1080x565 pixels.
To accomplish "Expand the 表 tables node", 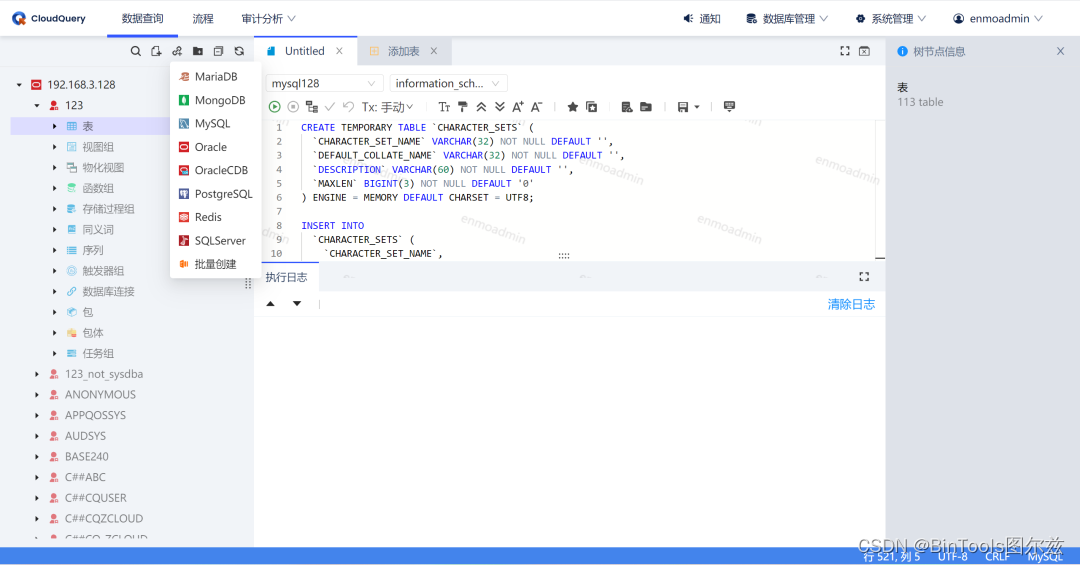I will pos(54,126).
